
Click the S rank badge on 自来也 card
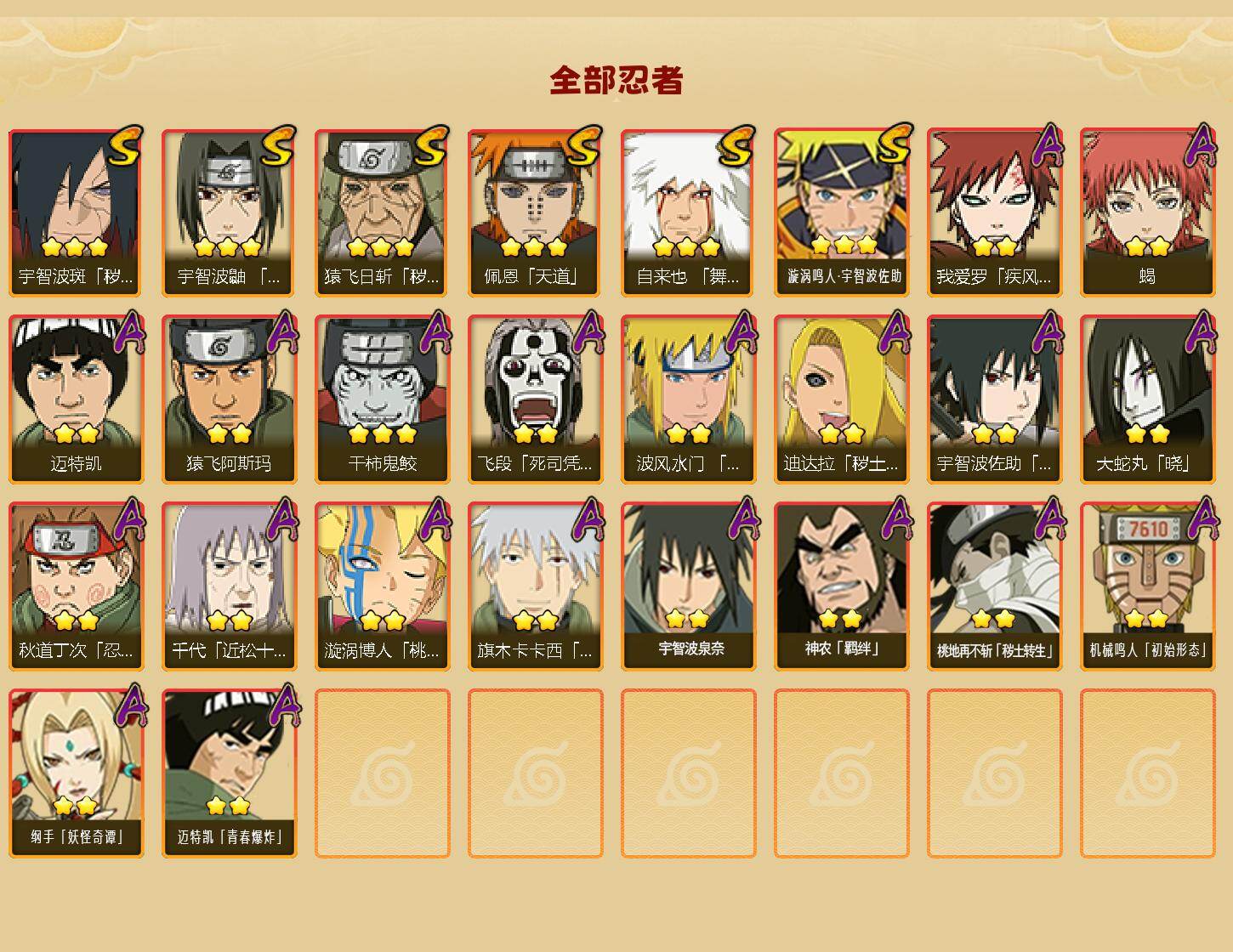pos(736,146)
